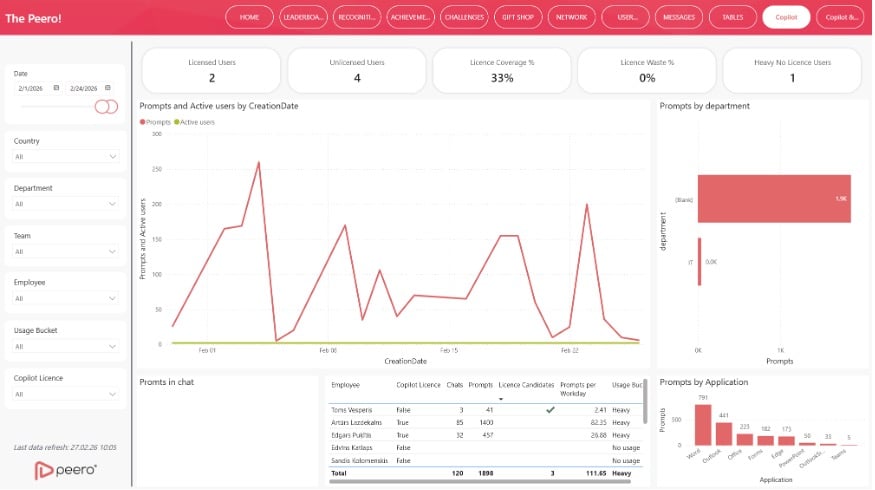Expand the Country filter dropdown

pos(66,156)
